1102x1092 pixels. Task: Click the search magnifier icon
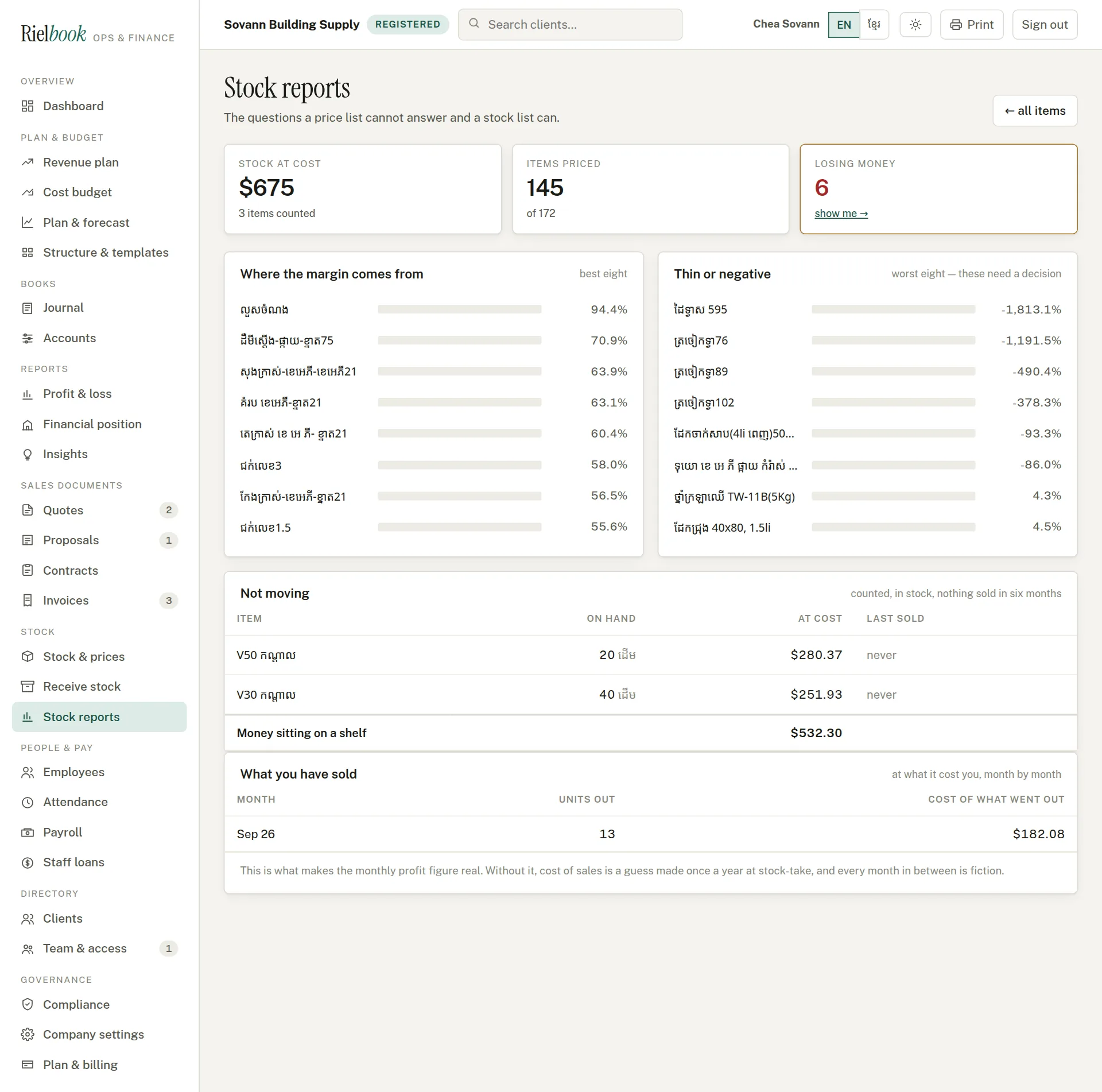[x=474, y=24]
